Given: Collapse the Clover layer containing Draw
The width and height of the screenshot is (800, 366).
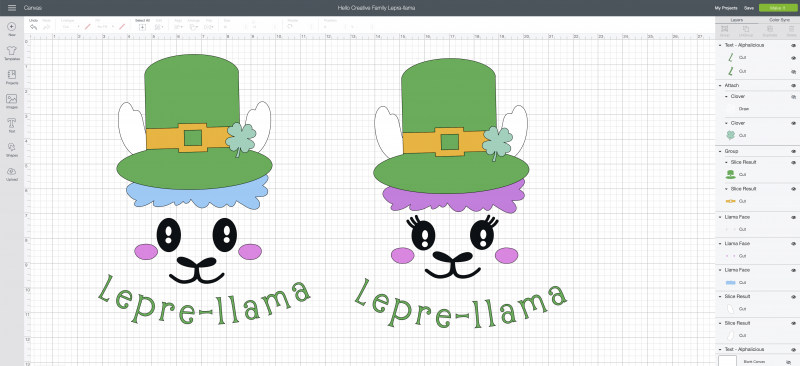Looking at the screenshot, I should (727, 96).
